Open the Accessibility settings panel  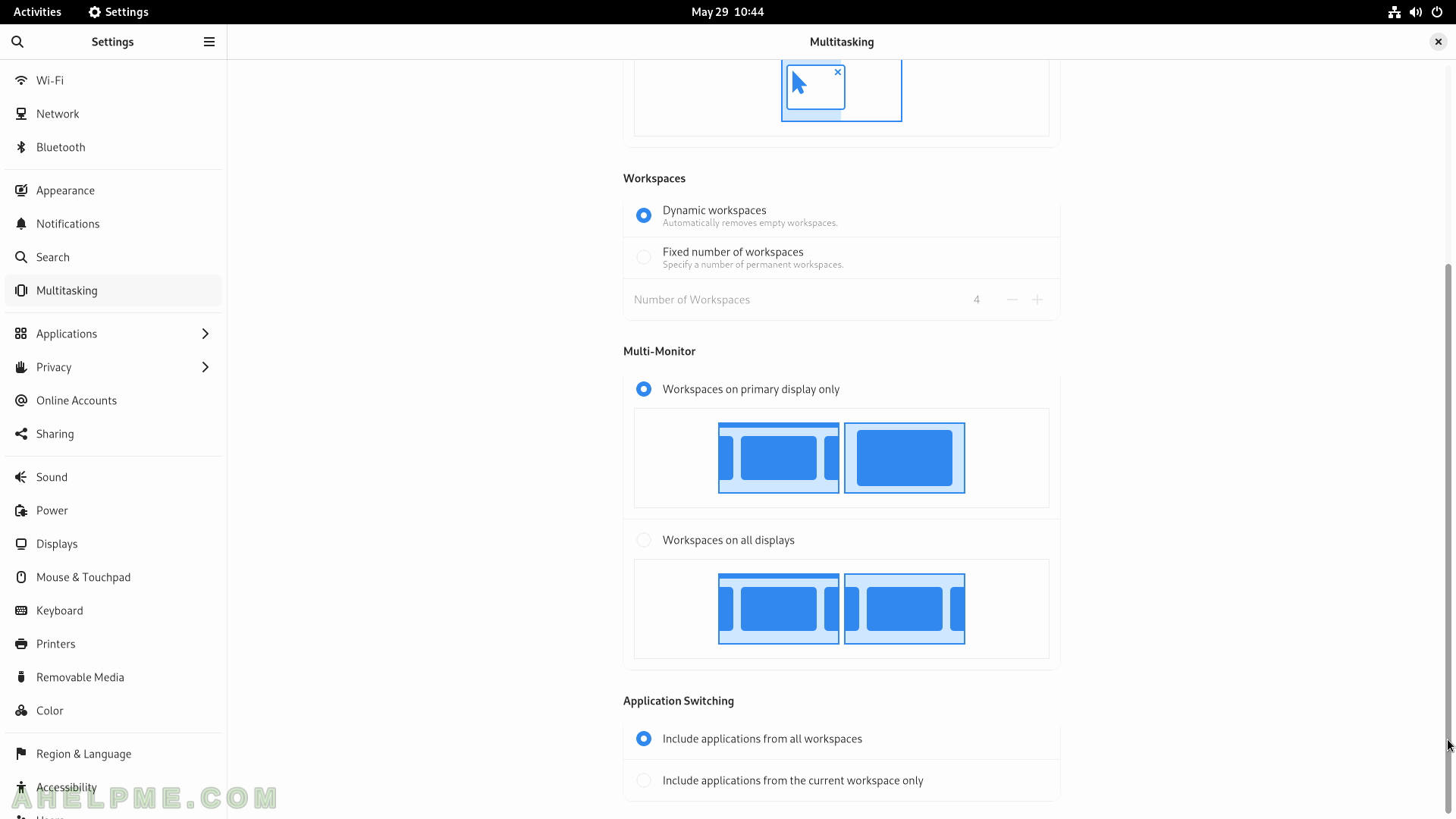click(x=114, y=787)
